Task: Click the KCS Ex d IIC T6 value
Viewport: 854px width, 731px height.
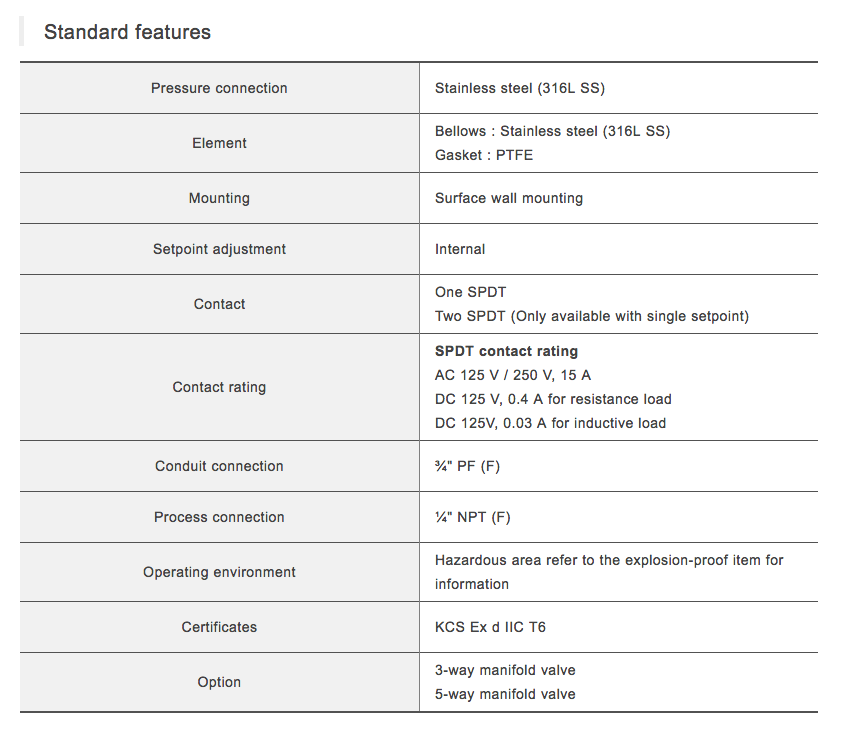Action: 490,627
